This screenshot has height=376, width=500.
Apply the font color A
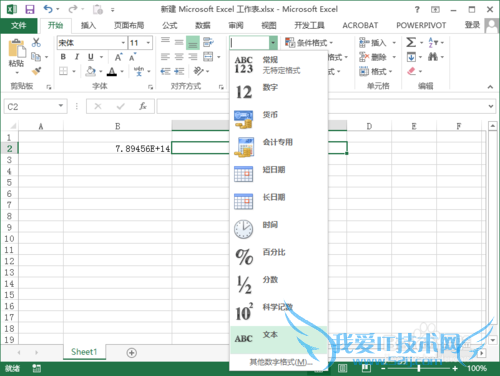click(112, 71)
